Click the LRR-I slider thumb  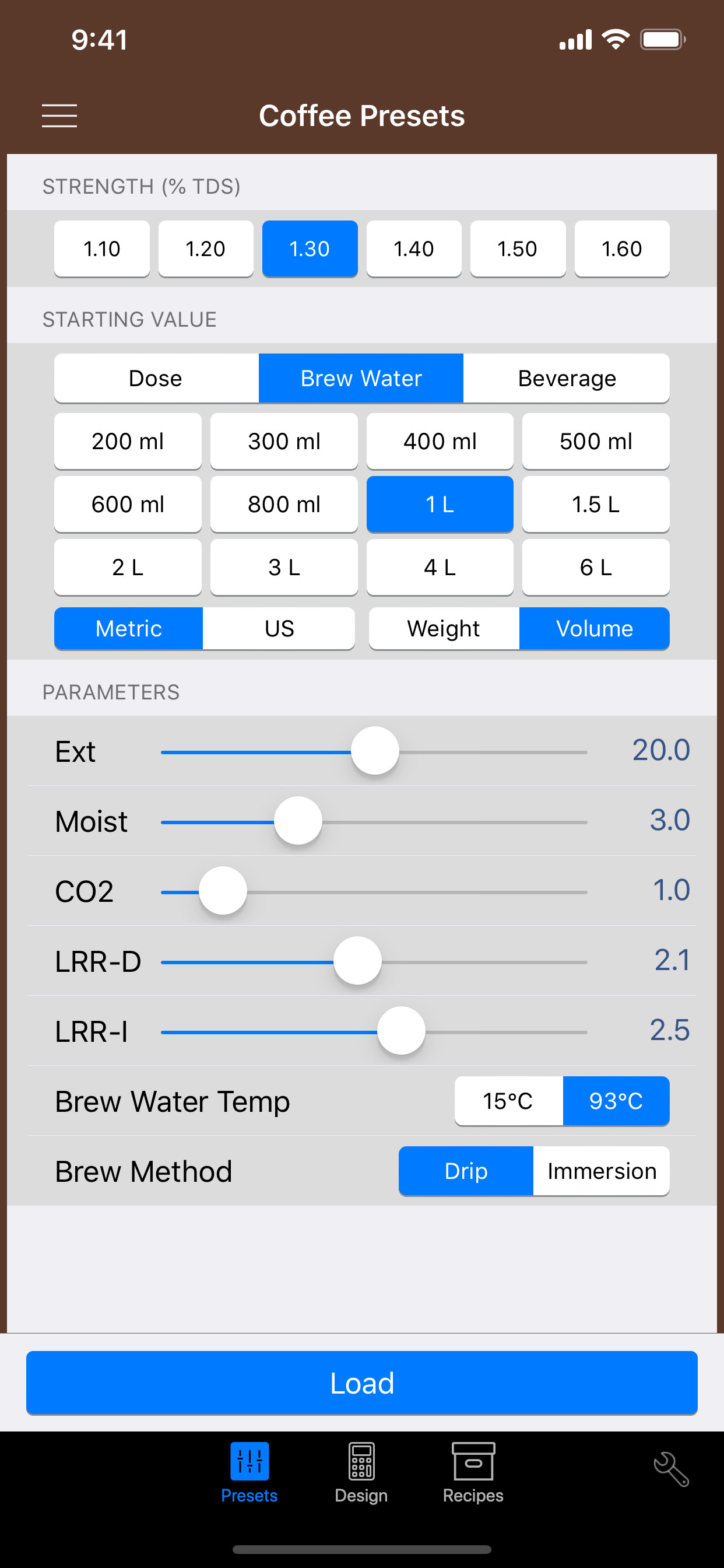[x=401, y=1031]
